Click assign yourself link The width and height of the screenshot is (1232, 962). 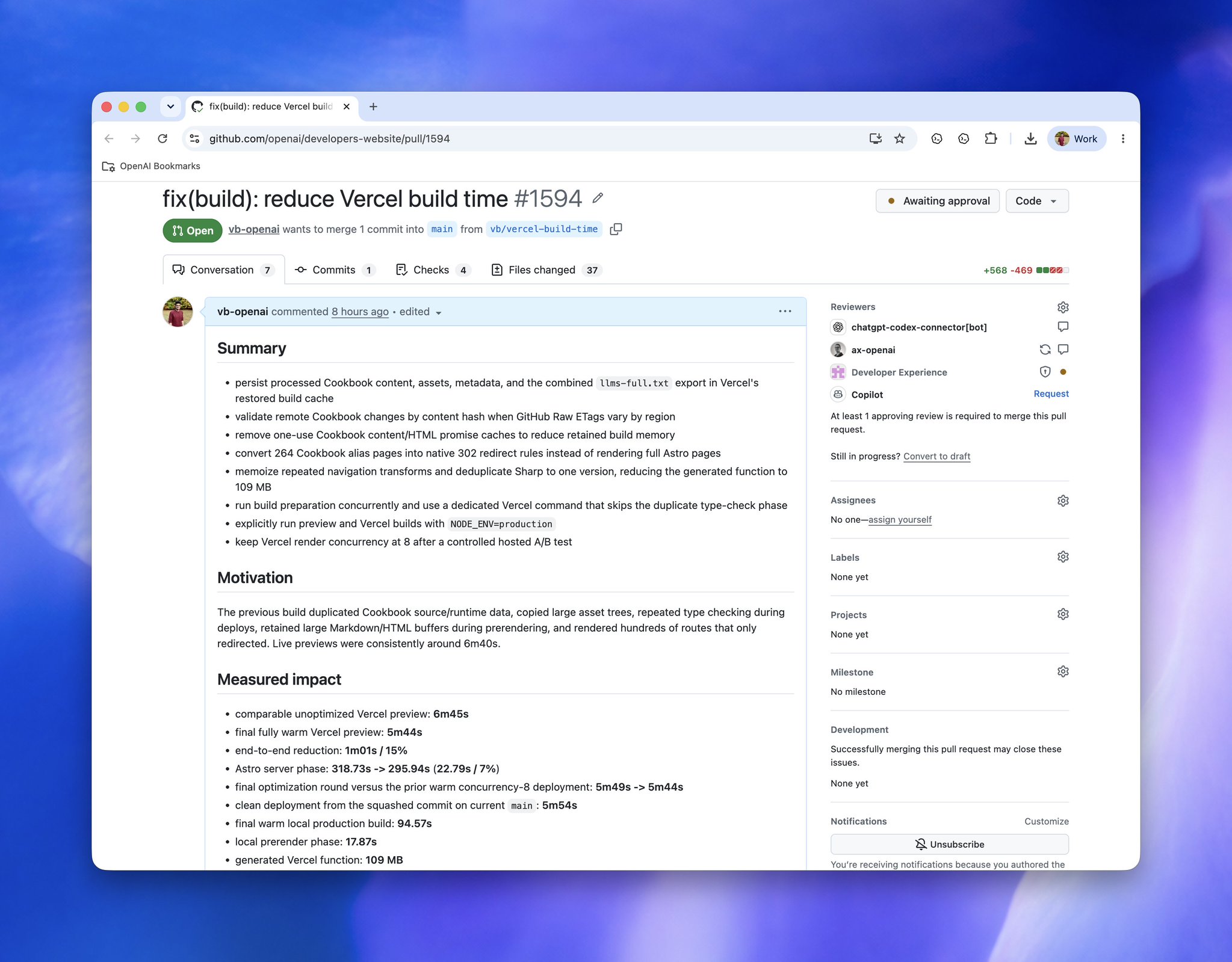[x=900, y=519]
